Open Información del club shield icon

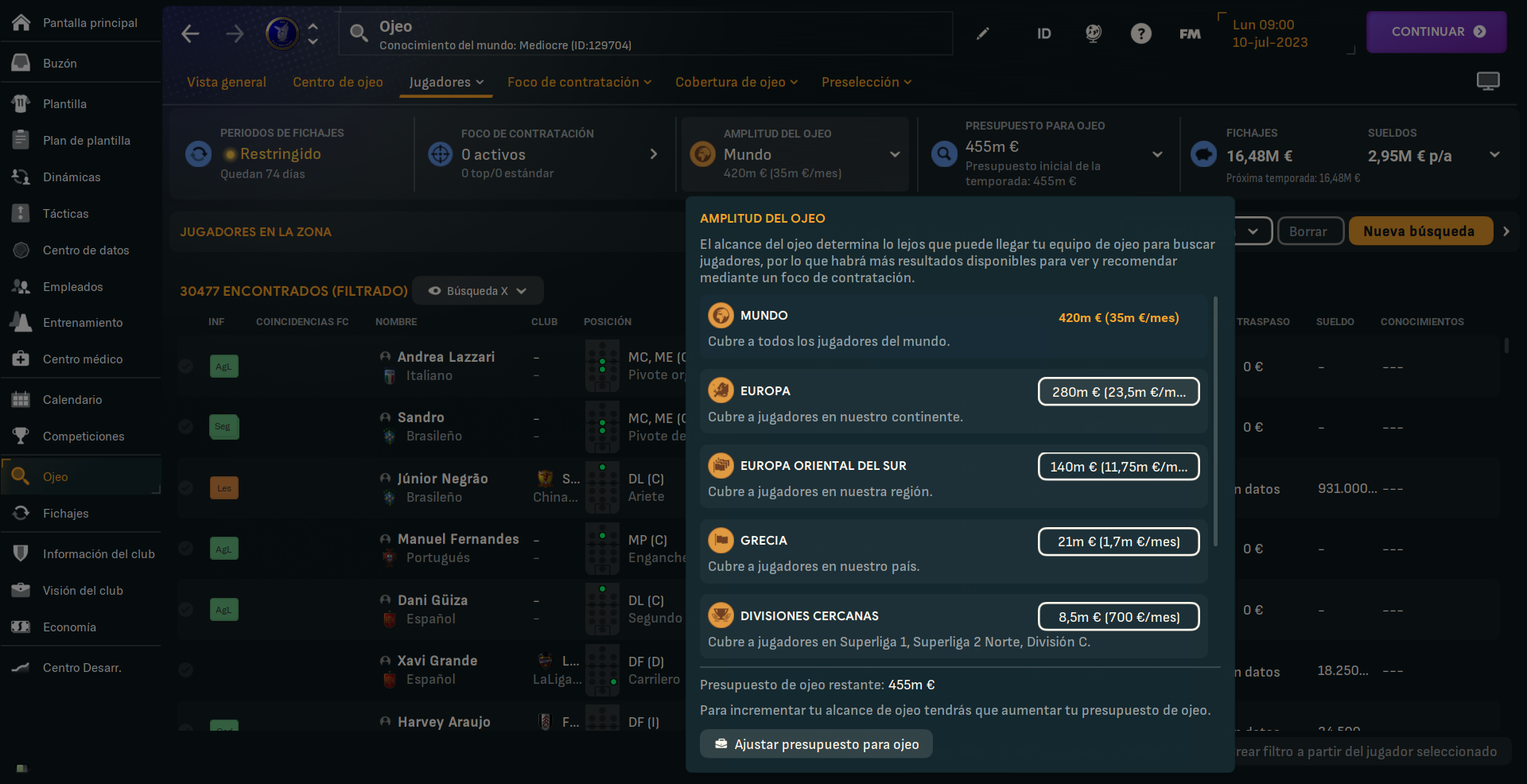[21, 553]
